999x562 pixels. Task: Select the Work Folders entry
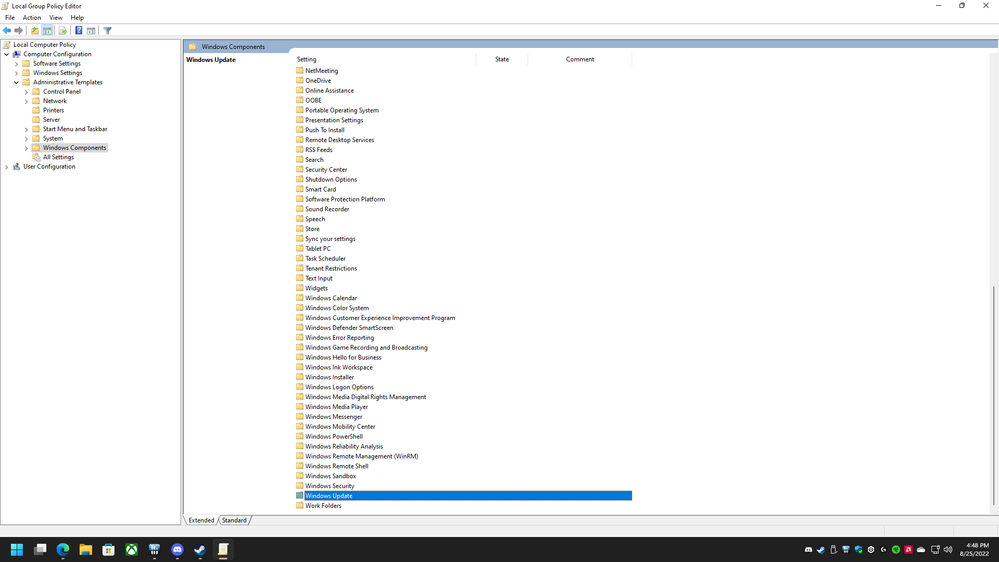coord(323,506)
